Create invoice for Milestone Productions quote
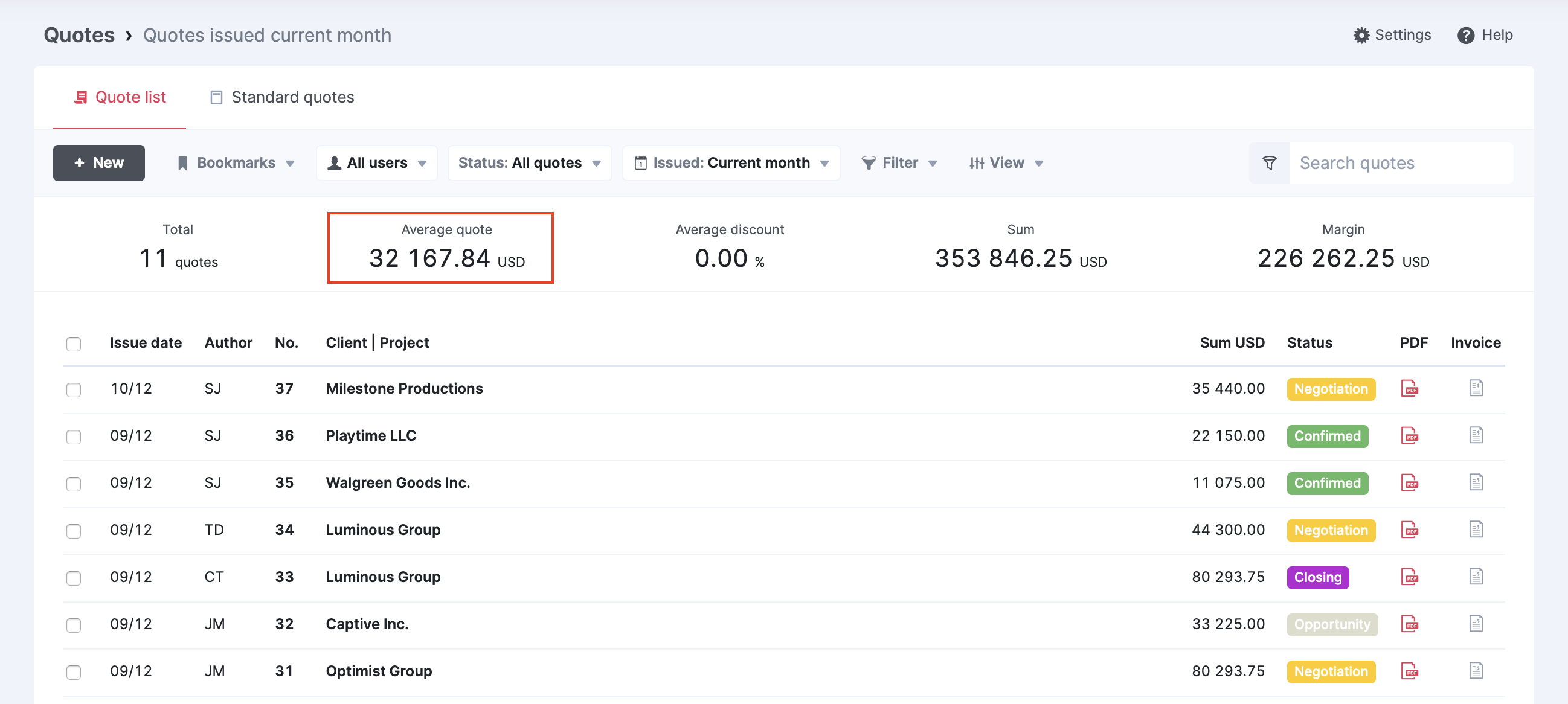Viewport: 1568px width, 704px height. coord(1476,388)
